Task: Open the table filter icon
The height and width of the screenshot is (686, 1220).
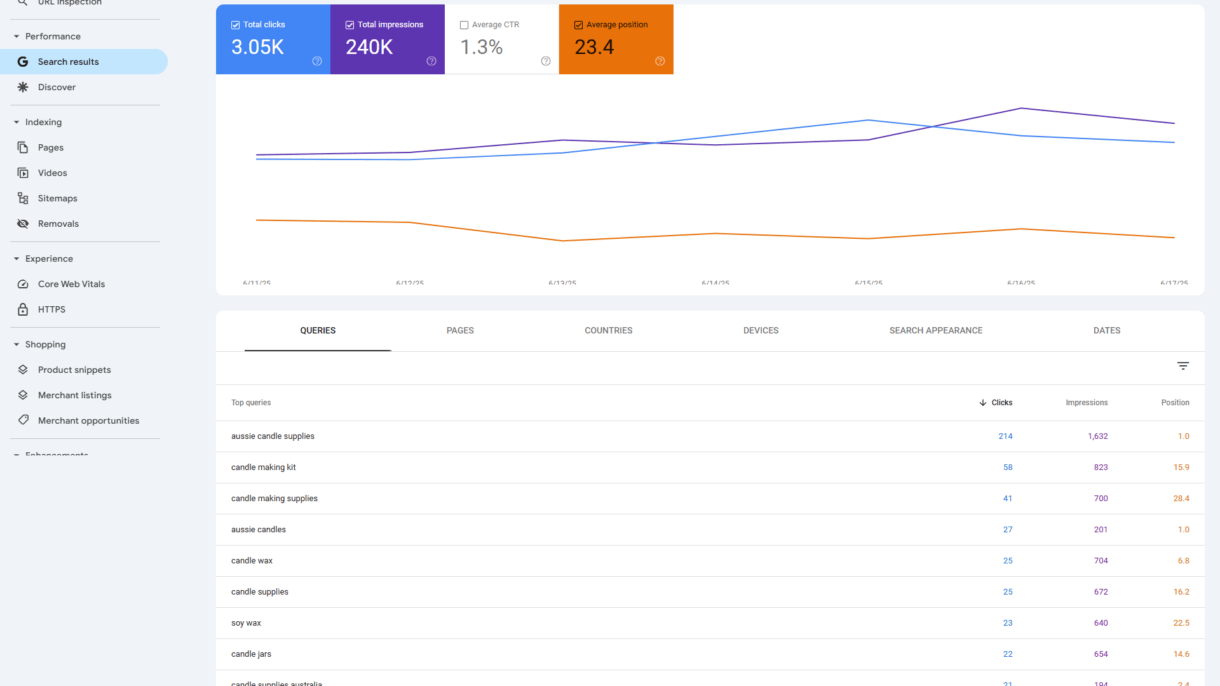Action: pyautogui.click(x=1183, y=367)
